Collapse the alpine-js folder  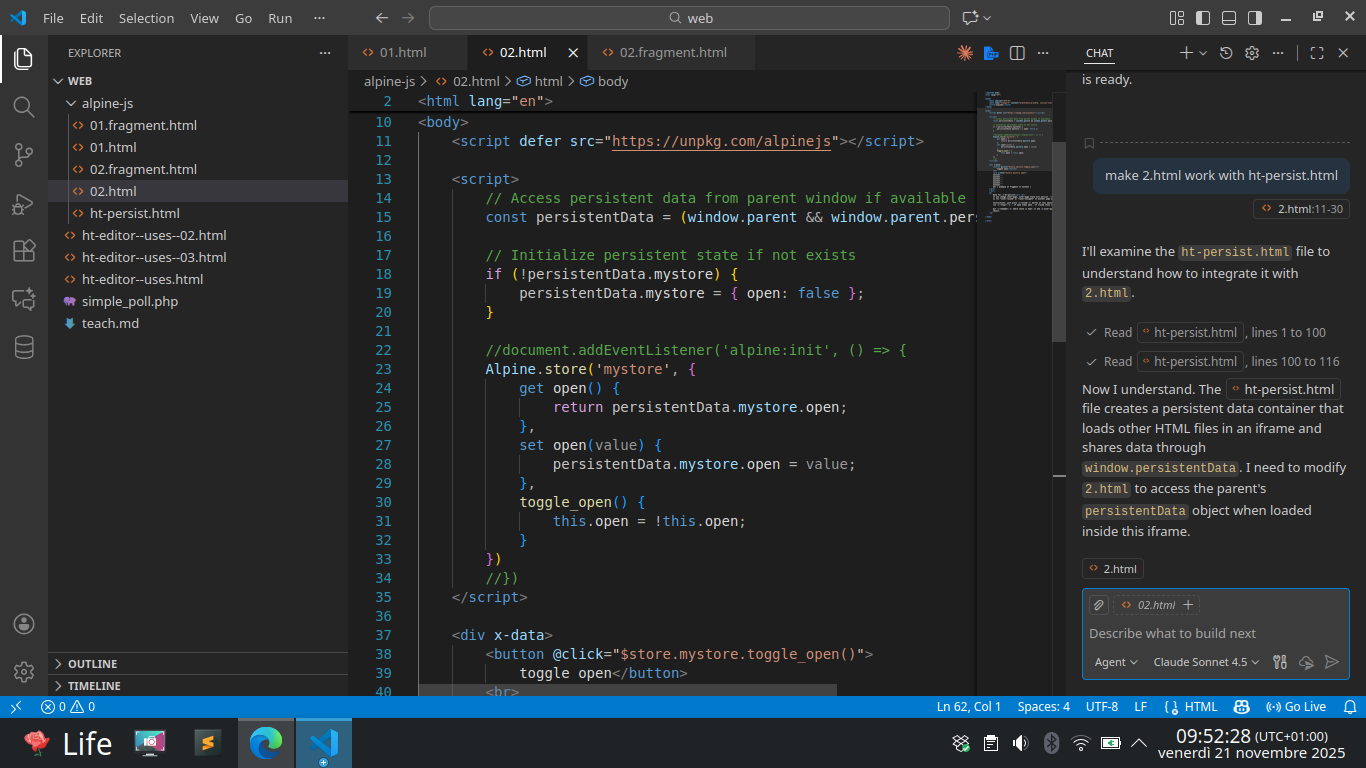coord(107,103)
